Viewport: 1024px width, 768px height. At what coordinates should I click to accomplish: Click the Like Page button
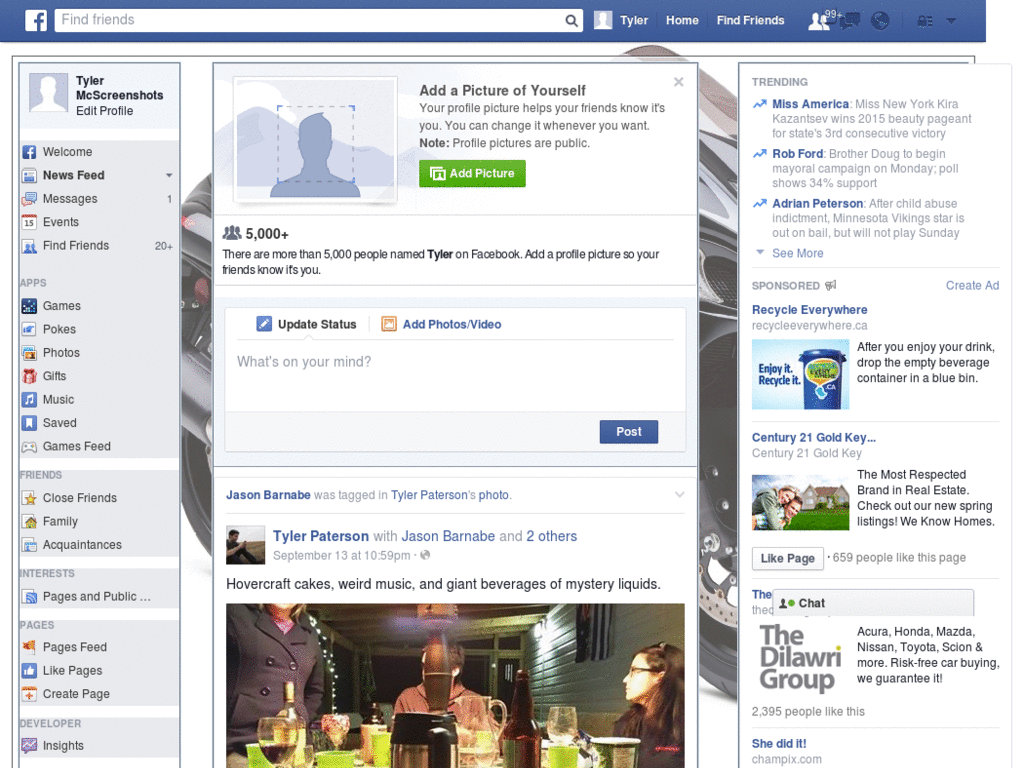pyautogui.click(x=788, y=558)
